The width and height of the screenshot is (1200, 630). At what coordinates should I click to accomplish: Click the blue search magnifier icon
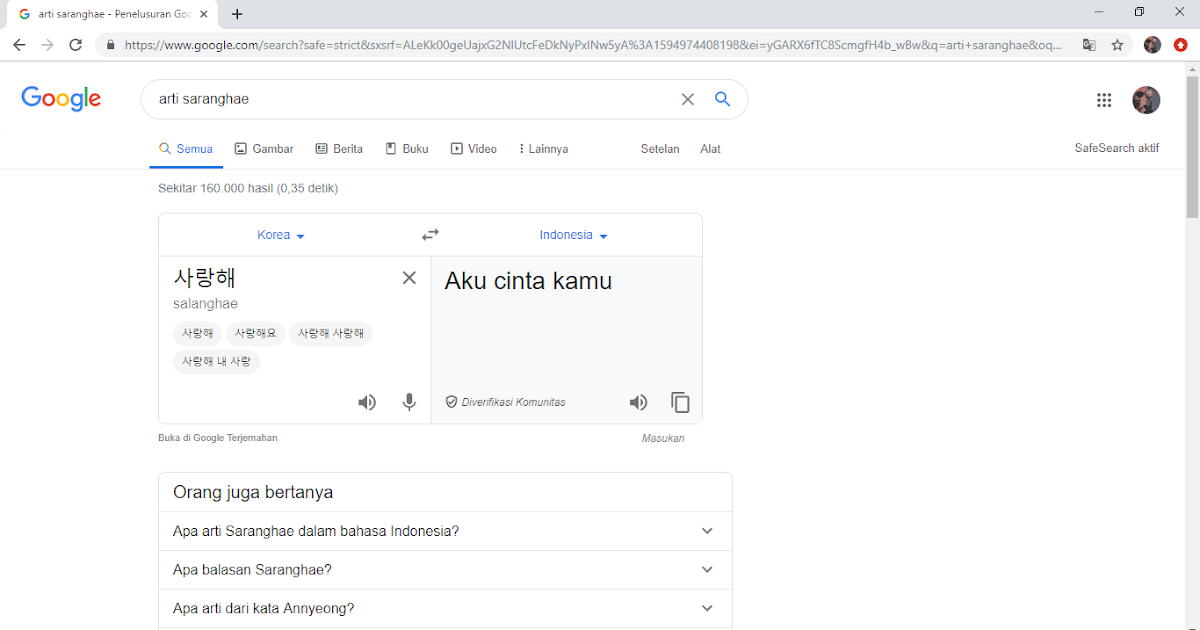722,98
